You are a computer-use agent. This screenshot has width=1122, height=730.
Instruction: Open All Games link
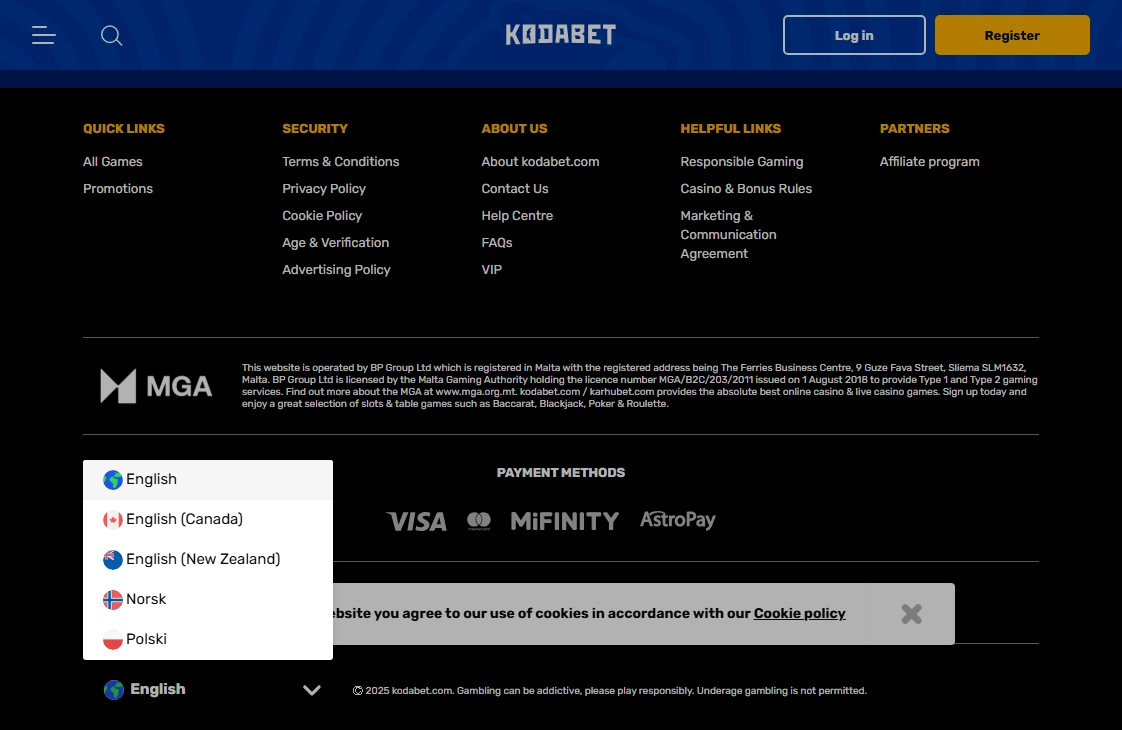(112, 162)
